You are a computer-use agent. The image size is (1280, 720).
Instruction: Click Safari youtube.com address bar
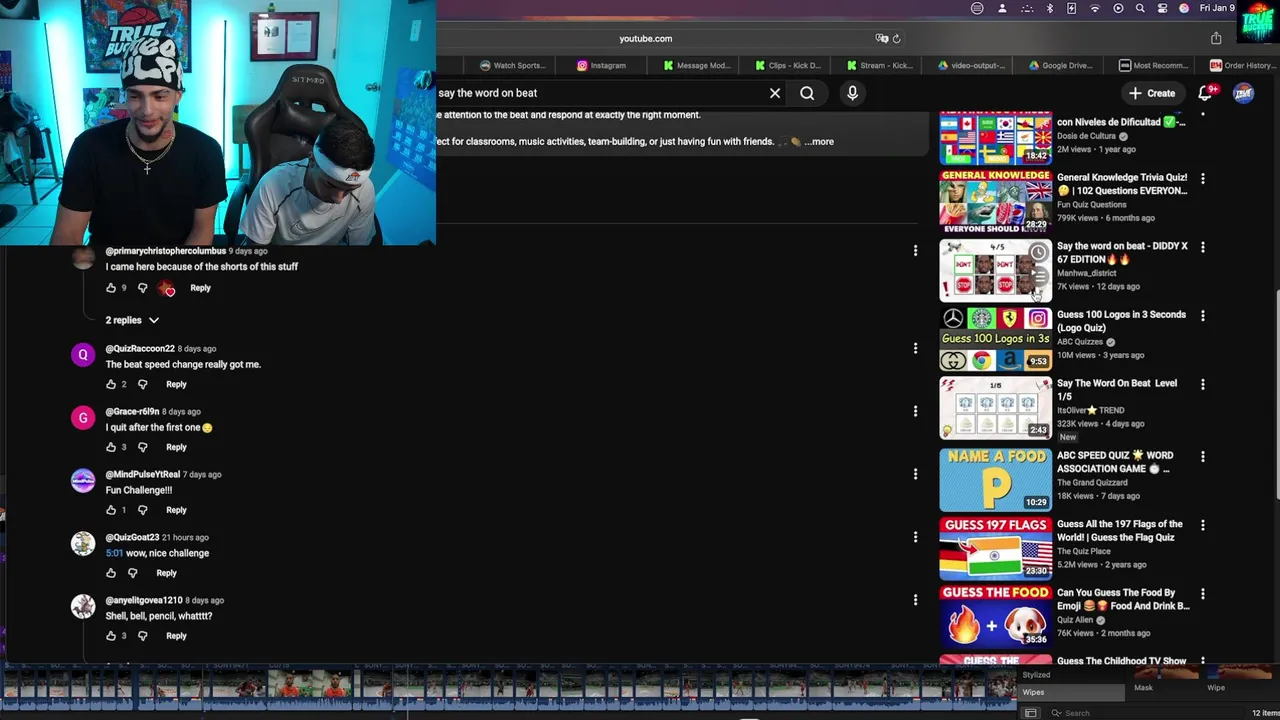click(645, 38)
